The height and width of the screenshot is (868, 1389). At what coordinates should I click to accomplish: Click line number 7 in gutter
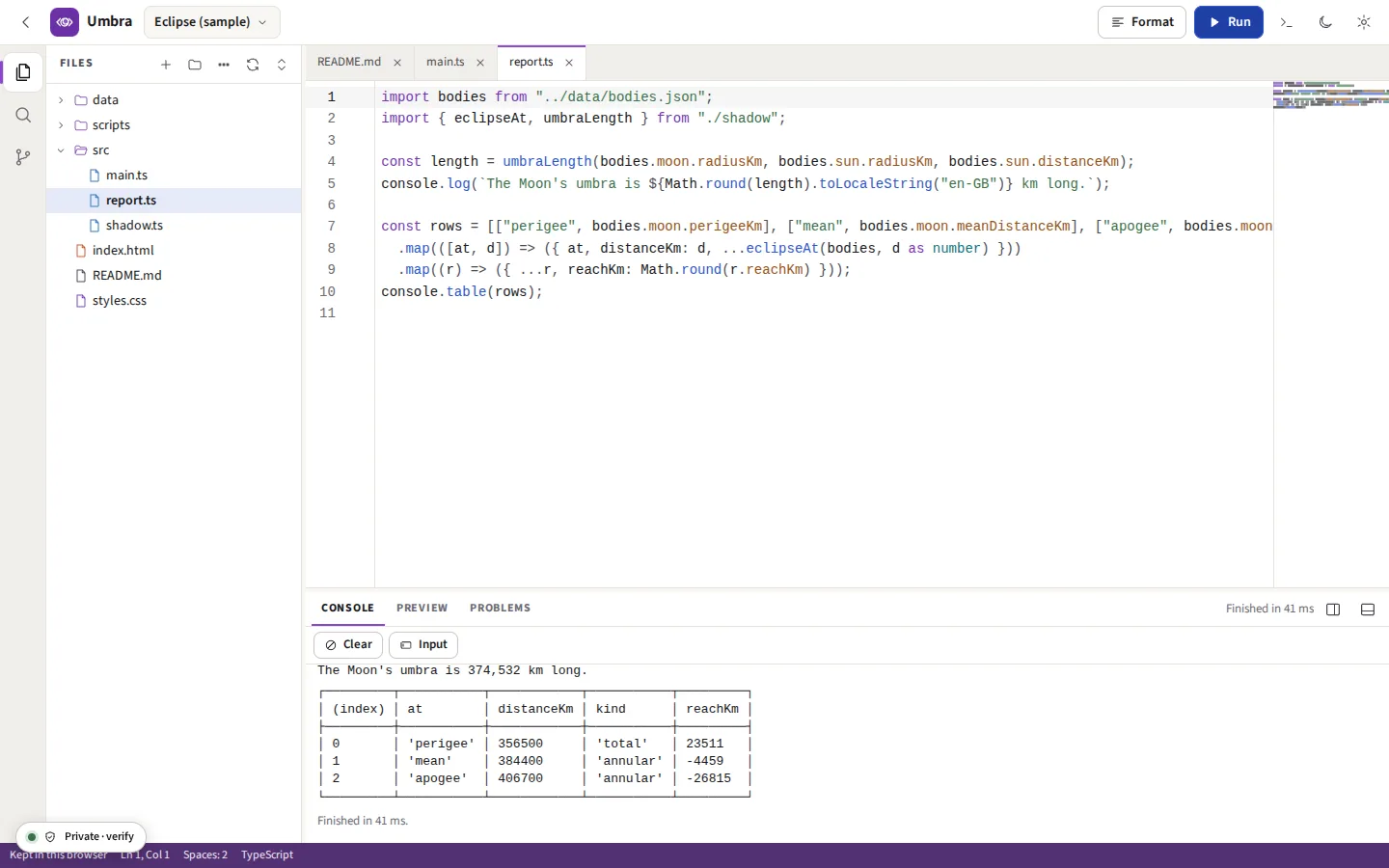(x=332, y=227)
